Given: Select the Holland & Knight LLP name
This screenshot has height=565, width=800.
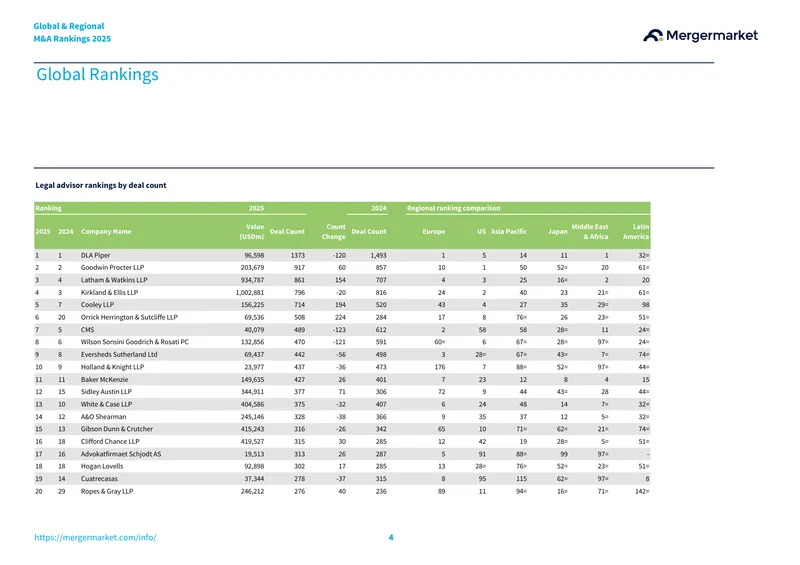Looking at the screenshot, I should 112,367.
